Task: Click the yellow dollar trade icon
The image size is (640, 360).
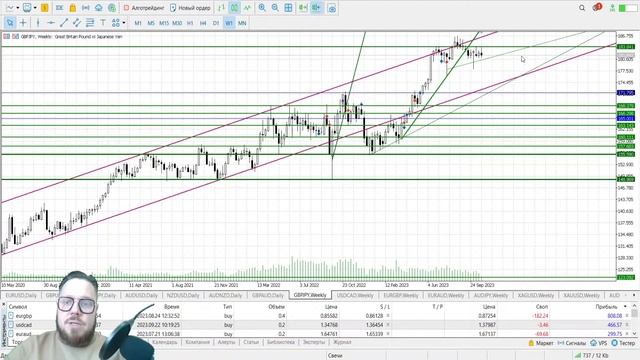Action: 44,8
